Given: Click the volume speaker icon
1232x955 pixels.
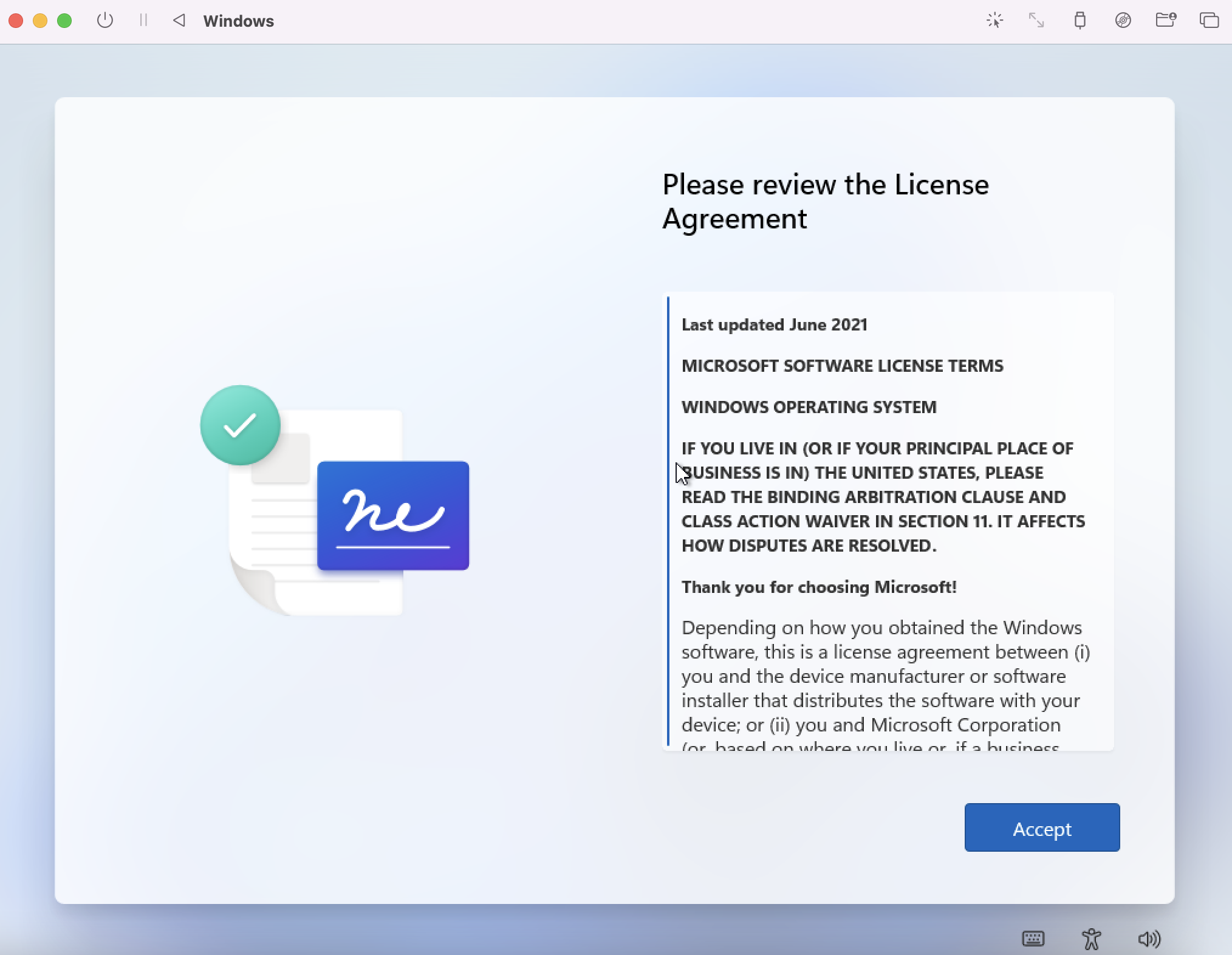Looking at the screenshot, I should [x=1149, y=939].
